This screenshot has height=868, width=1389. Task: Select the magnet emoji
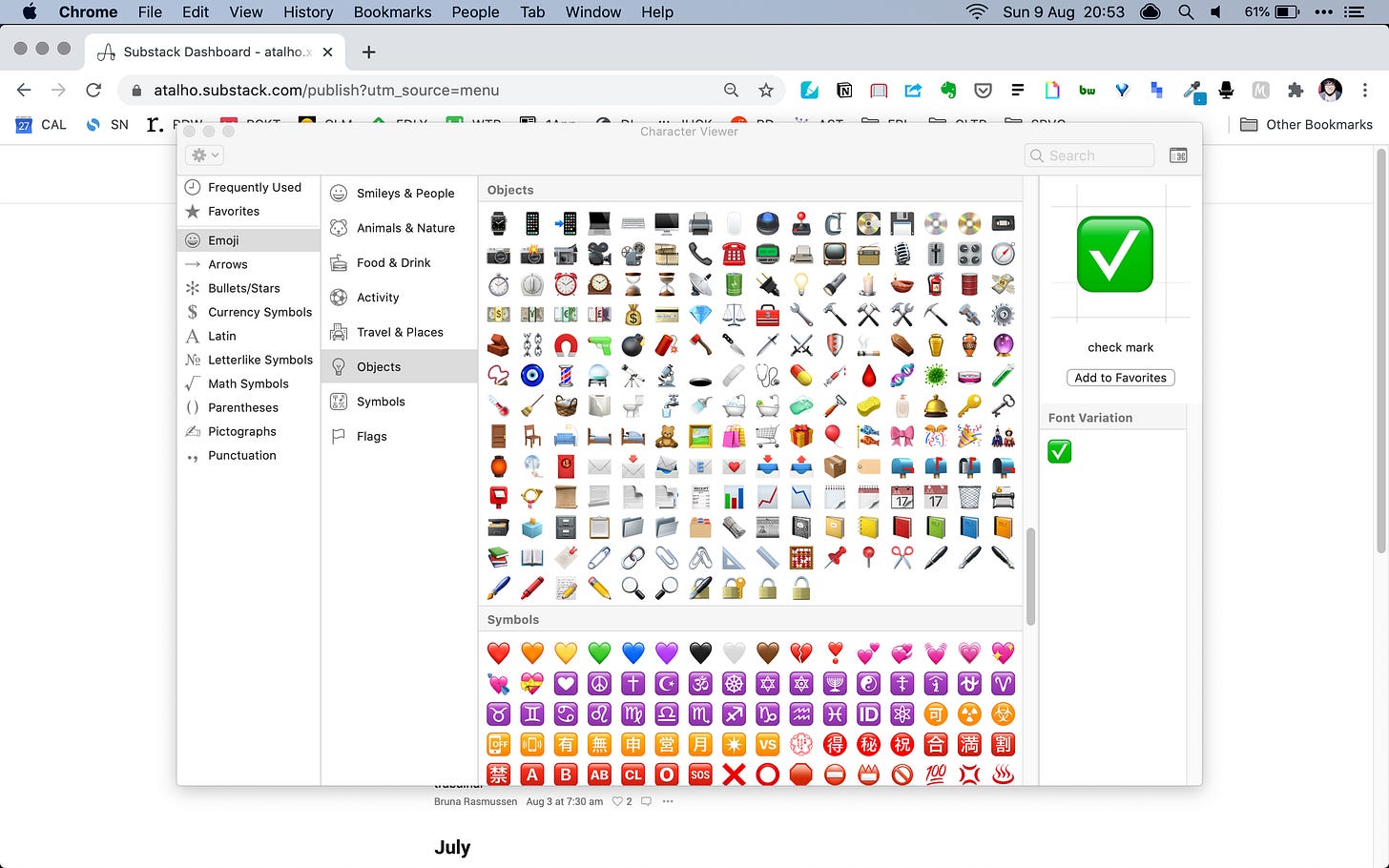click(566, 344)
